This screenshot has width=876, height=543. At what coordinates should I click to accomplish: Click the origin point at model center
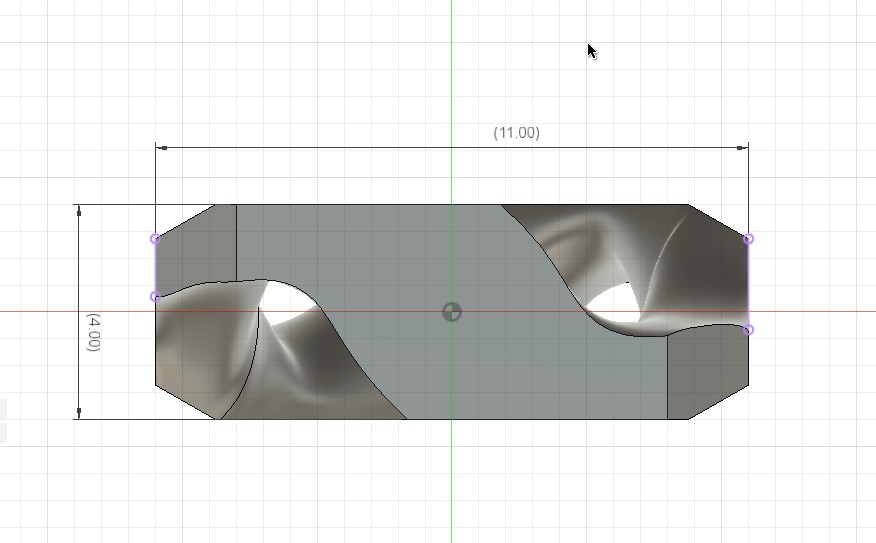tap(452, 312)
